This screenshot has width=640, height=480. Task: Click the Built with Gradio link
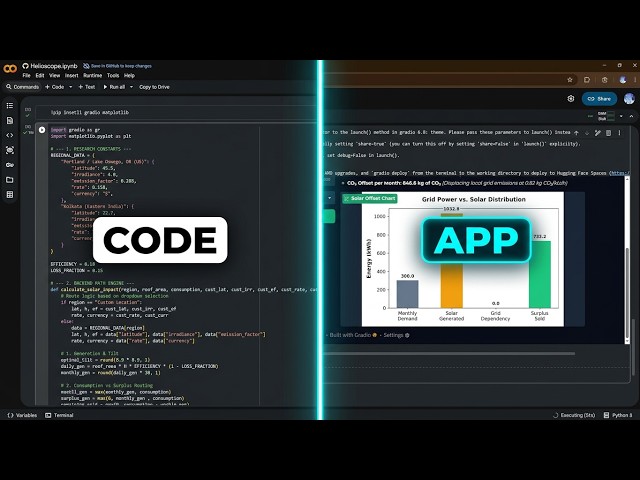tap(353, 335)
